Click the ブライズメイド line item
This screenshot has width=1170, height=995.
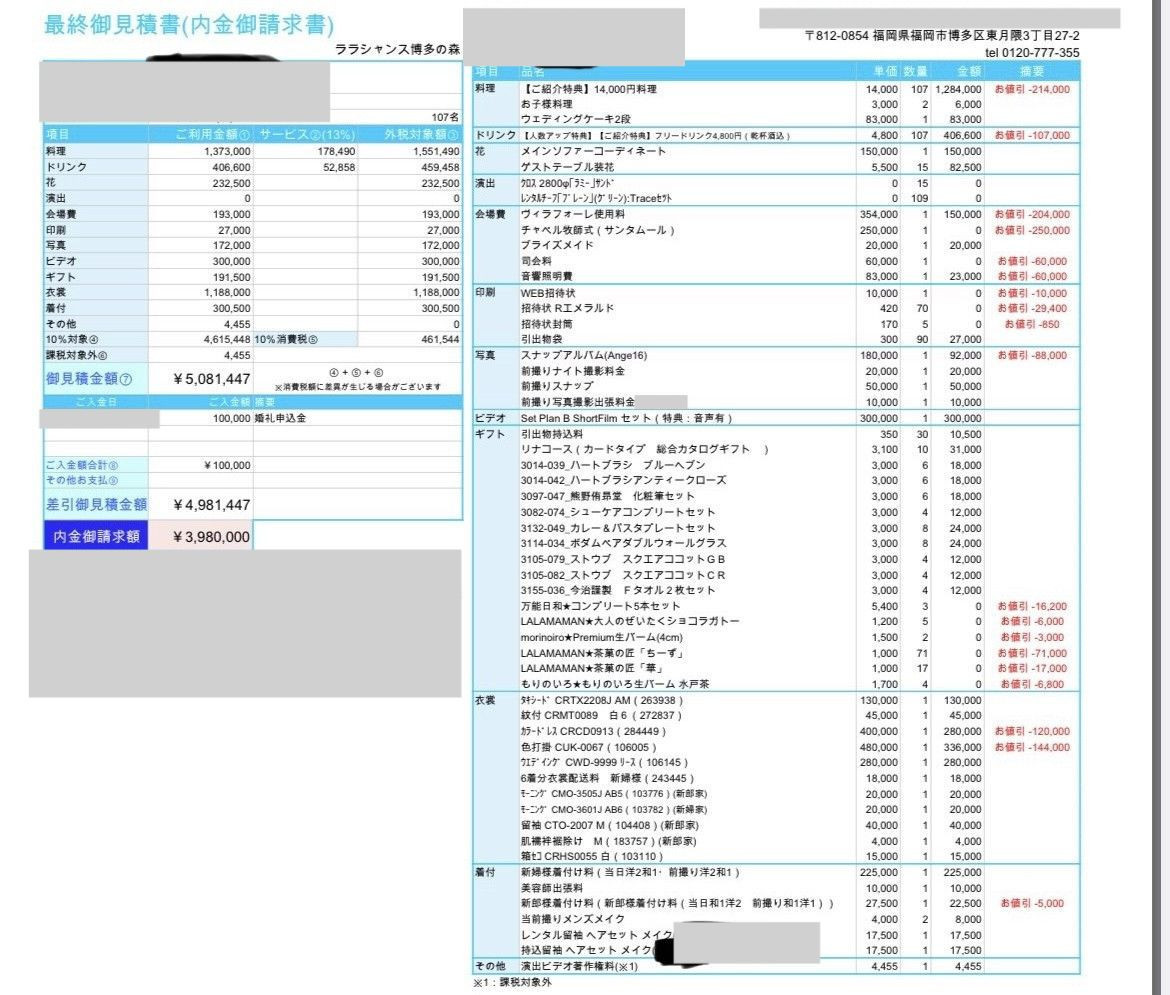pyautogui.click(x=557, y=246)
